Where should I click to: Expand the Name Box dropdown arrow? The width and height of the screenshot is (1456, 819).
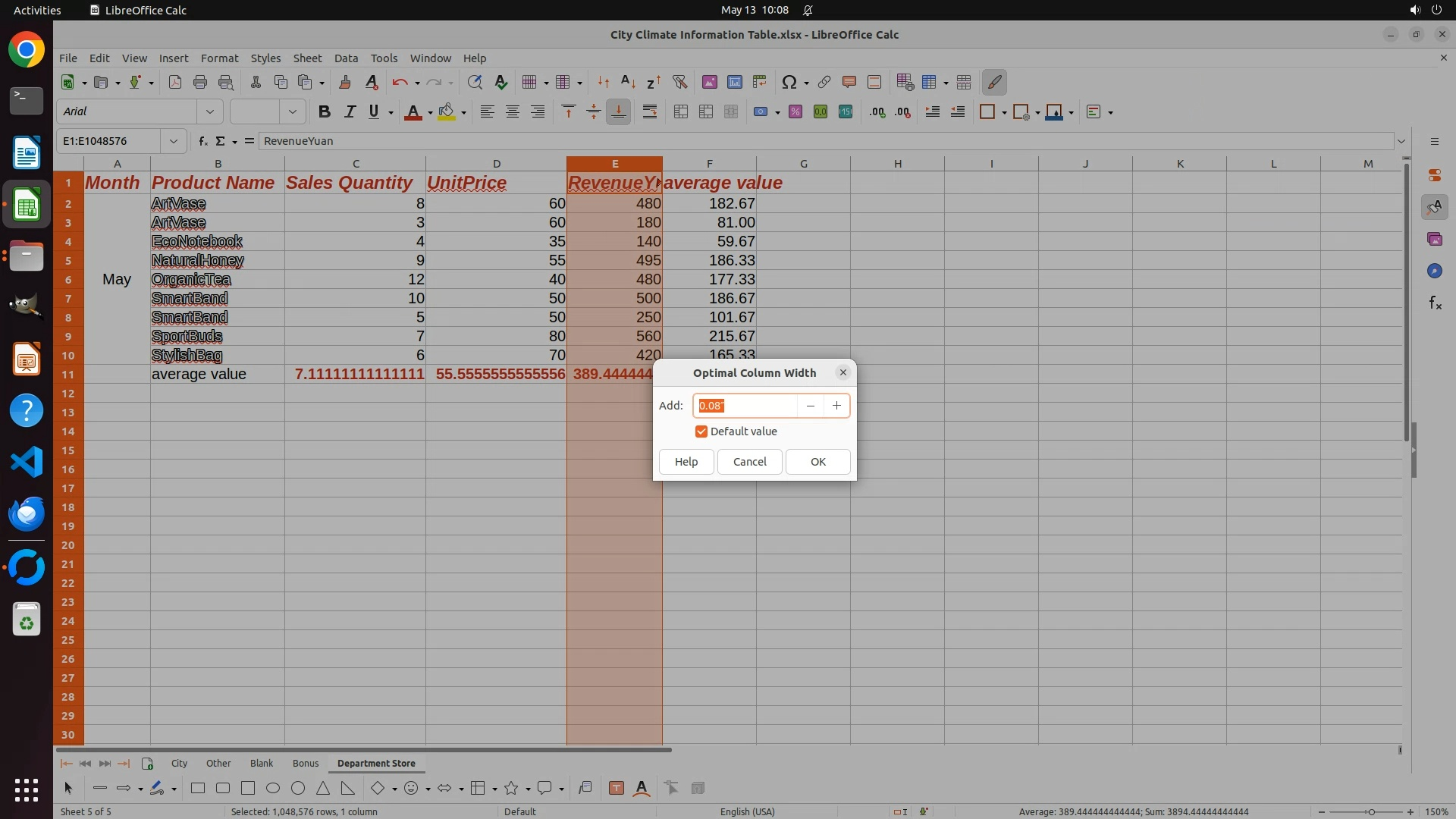pyautogui.click(x=174, y=141)
